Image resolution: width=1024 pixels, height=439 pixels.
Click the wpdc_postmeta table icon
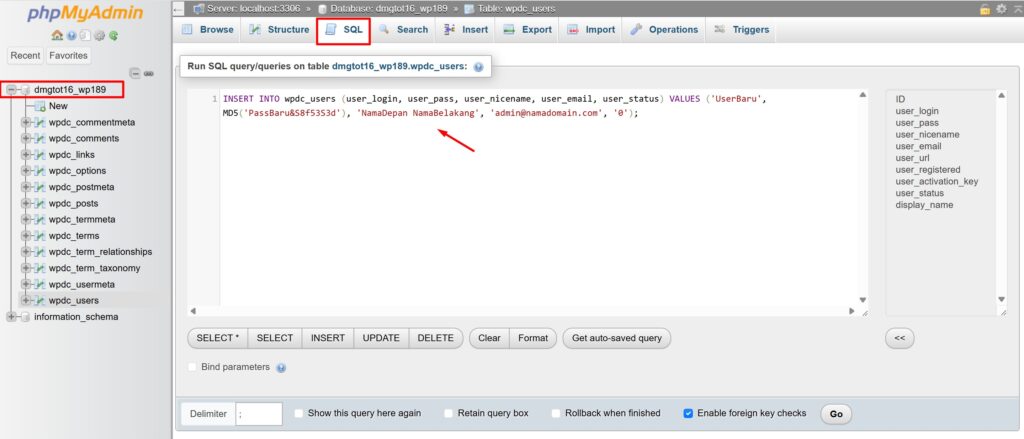pos(39,187)
